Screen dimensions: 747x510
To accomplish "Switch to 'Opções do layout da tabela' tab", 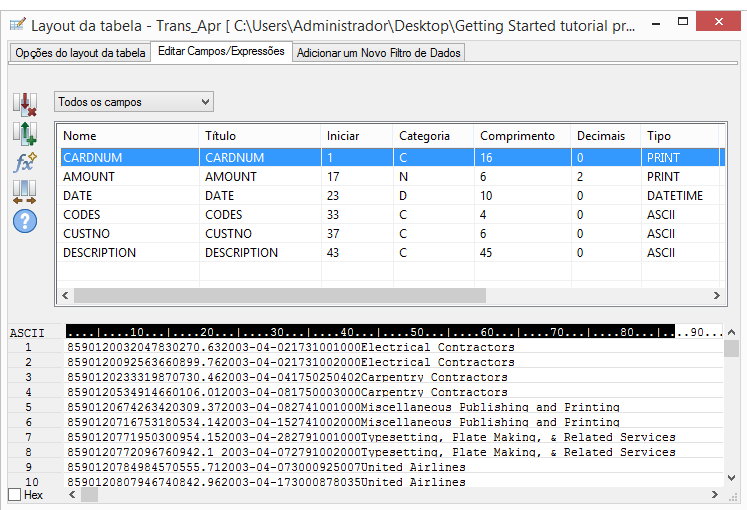I will click(x=79, y=53).
